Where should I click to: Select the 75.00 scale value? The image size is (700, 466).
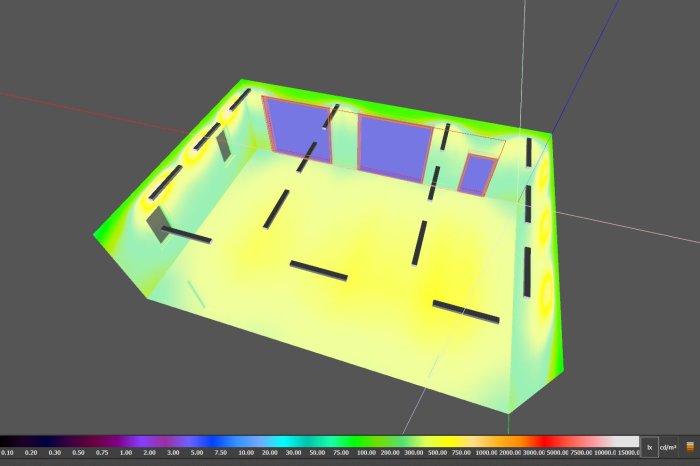(341, 453)
